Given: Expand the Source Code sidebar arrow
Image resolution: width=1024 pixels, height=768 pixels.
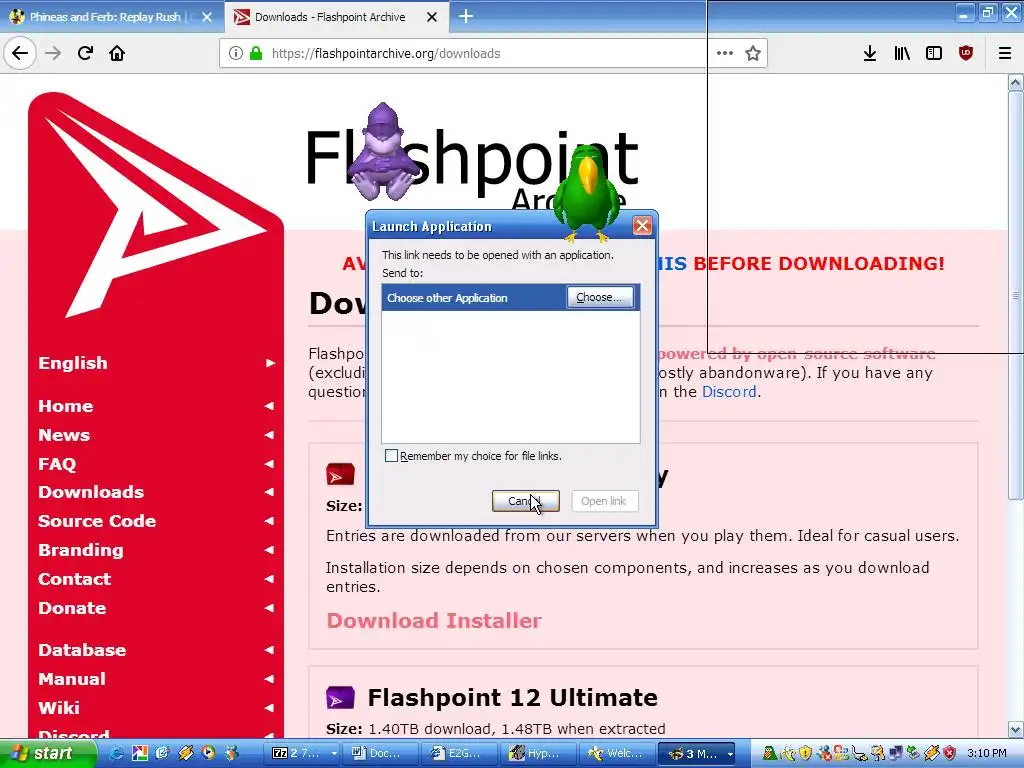Looking at the screenshot, I should pos(270,521).
